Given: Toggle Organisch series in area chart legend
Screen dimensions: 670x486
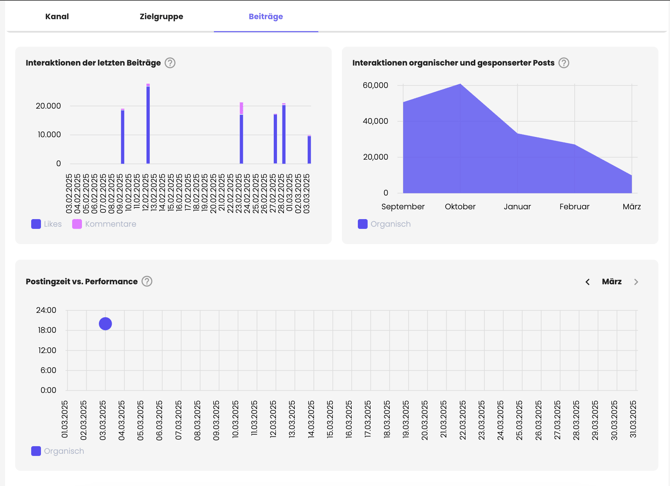Looking at the screenshot, I should 384,224.
